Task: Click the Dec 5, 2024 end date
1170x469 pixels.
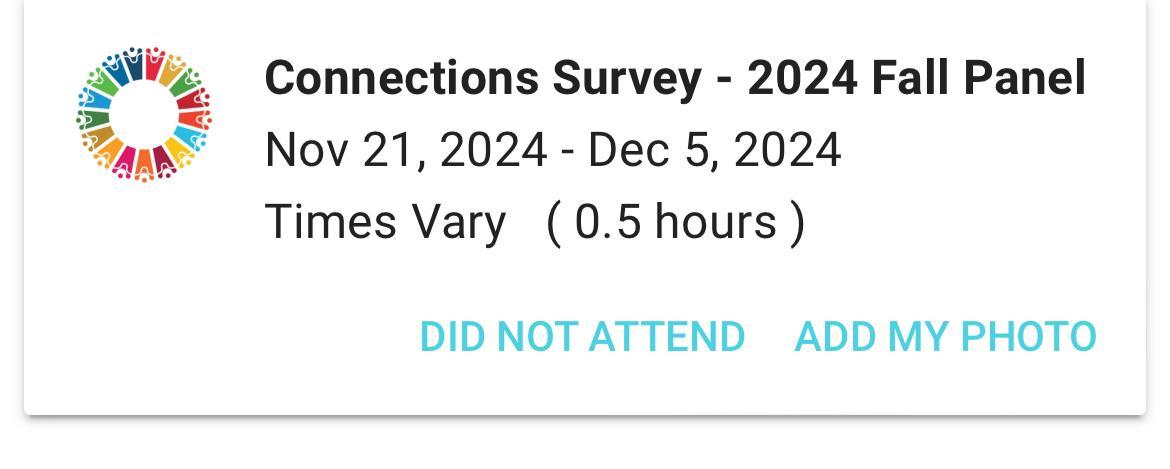Action: tap(713, 151)
